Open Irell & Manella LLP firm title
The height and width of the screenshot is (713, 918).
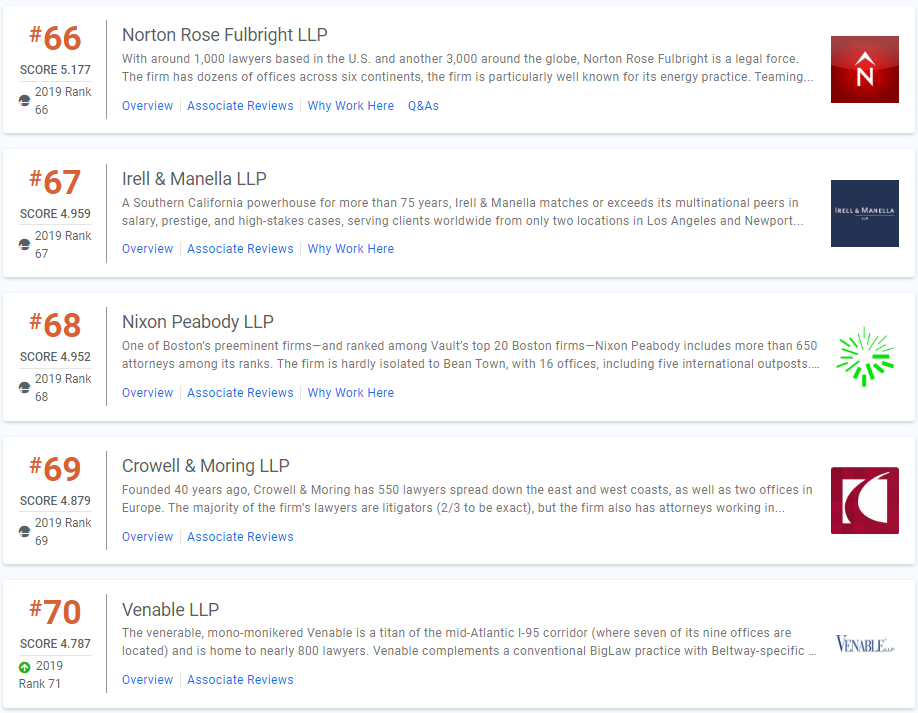coord(194,179)
